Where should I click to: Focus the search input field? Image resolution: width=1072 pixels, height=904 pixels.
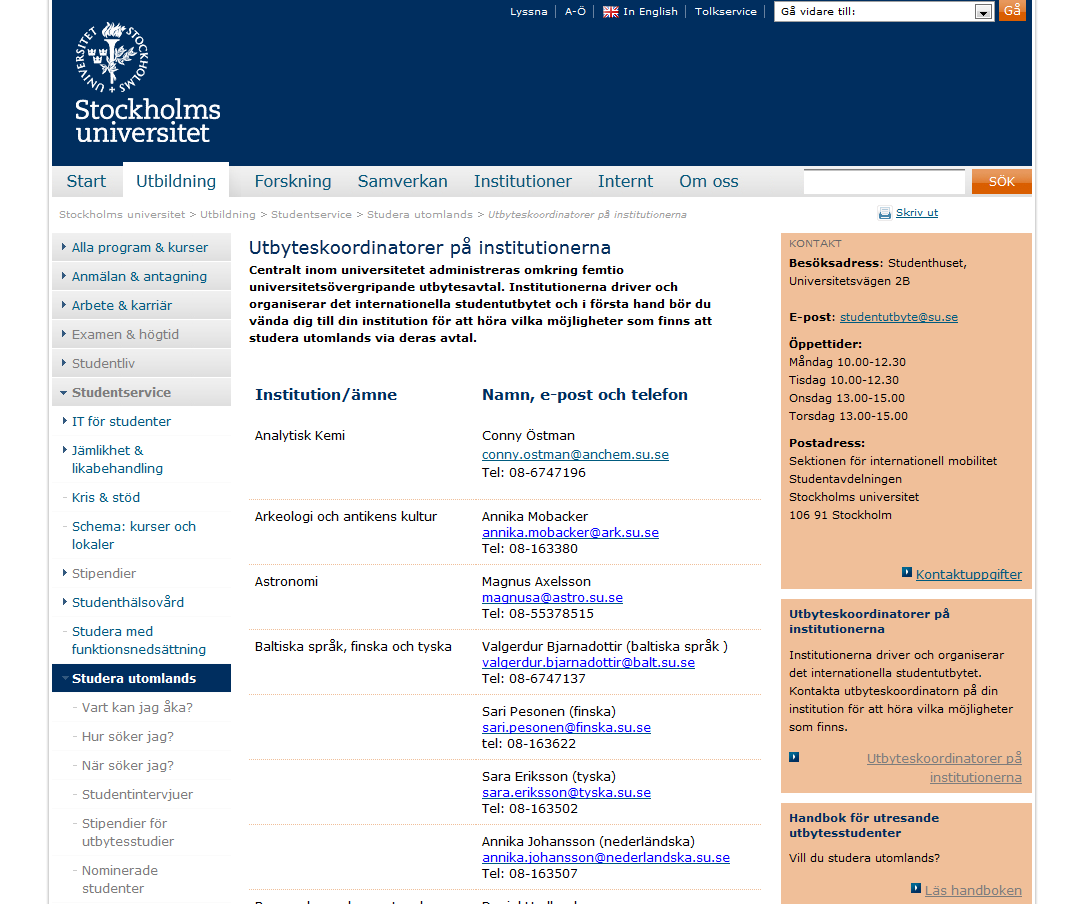tap(884, 182)
